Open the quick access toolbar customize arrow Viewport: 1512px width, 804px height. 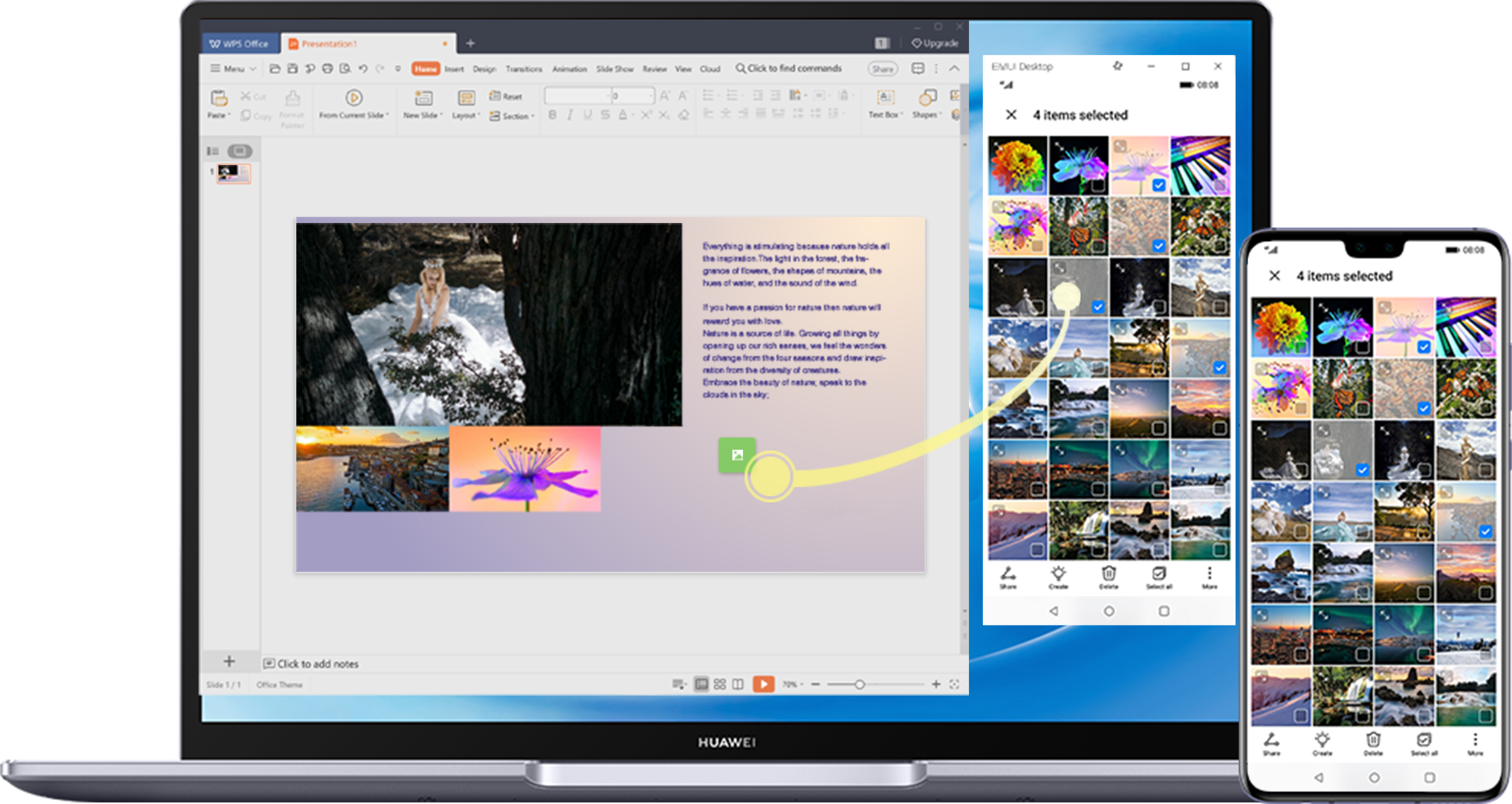tap(398, 69)
